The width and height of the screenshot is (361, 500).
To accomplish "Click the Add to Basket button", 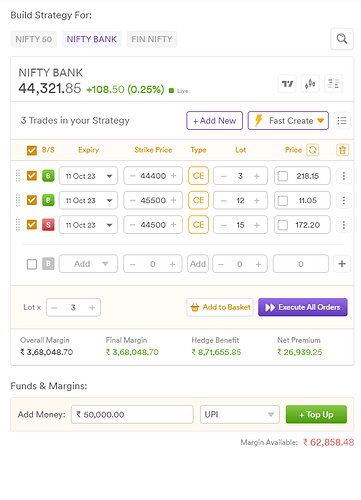I will 220,307.
